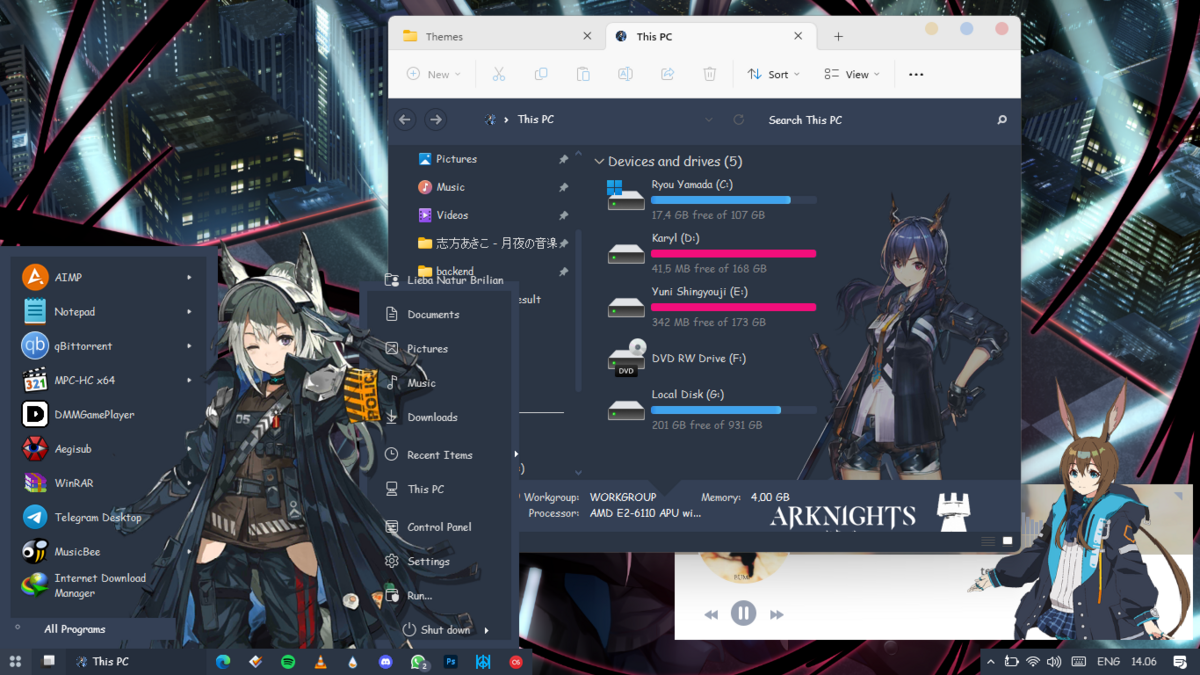Open Photoshop taskbar icon
The width and height of the screenshot is (1200, 675).
(x=451, y=662)
